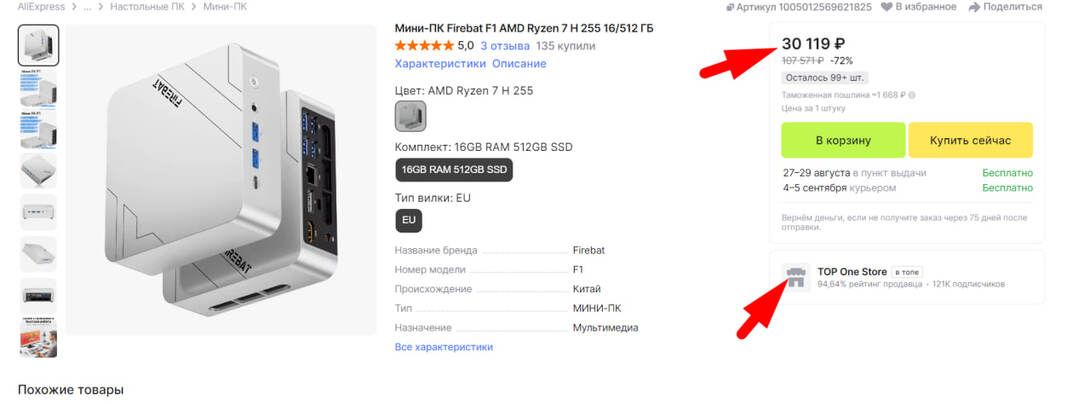
Task: Select the third product thumbnail
Action: click(x=38, y=129)
